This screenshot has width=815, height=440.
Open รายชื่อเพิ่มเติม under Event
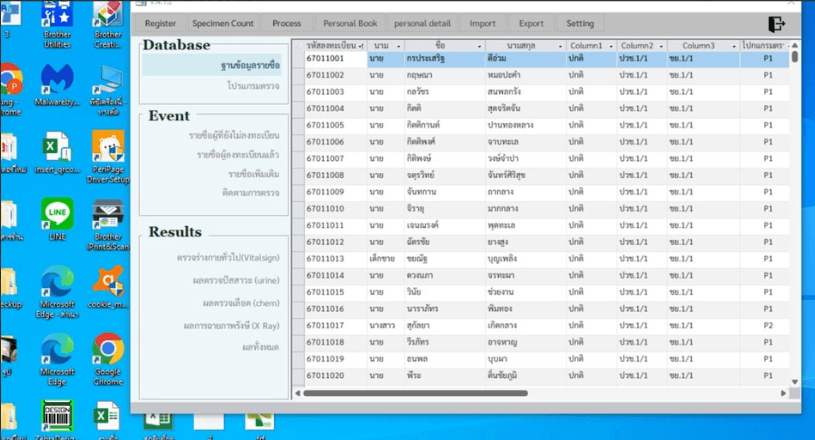[254, 174]
